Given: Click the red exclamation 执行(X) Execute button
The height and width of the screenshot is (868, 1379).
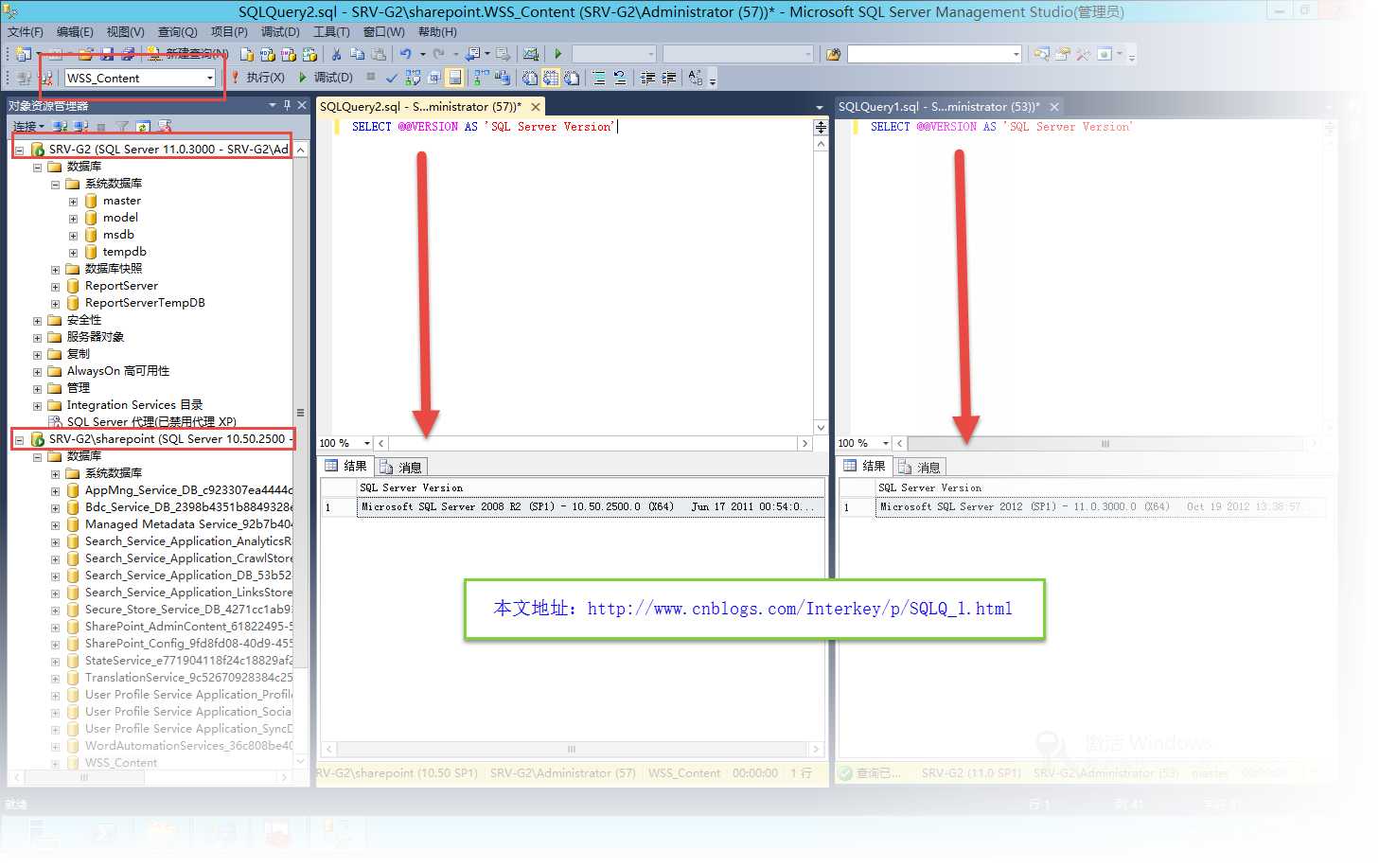Looking at the screenshot, I should pos(257,78).
